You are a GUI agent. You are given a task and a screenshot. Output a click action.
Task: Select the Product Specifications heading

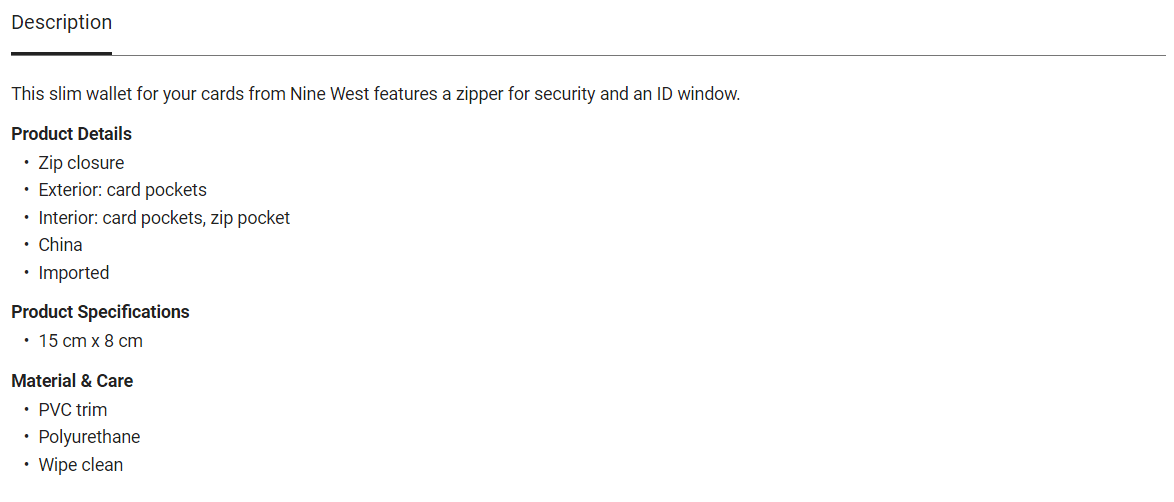tap(100, 312)
